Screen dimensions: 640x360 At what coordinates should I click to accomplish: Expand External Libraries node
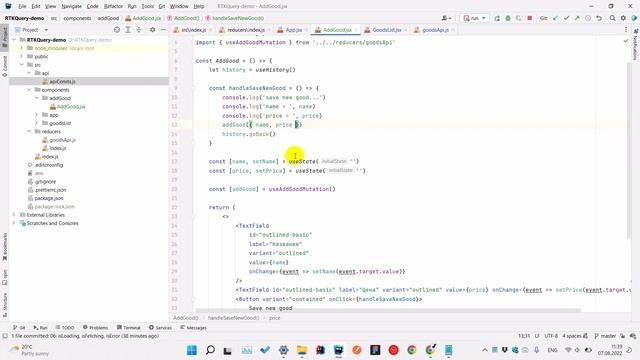pyautogui.click(x=14, y=215)
